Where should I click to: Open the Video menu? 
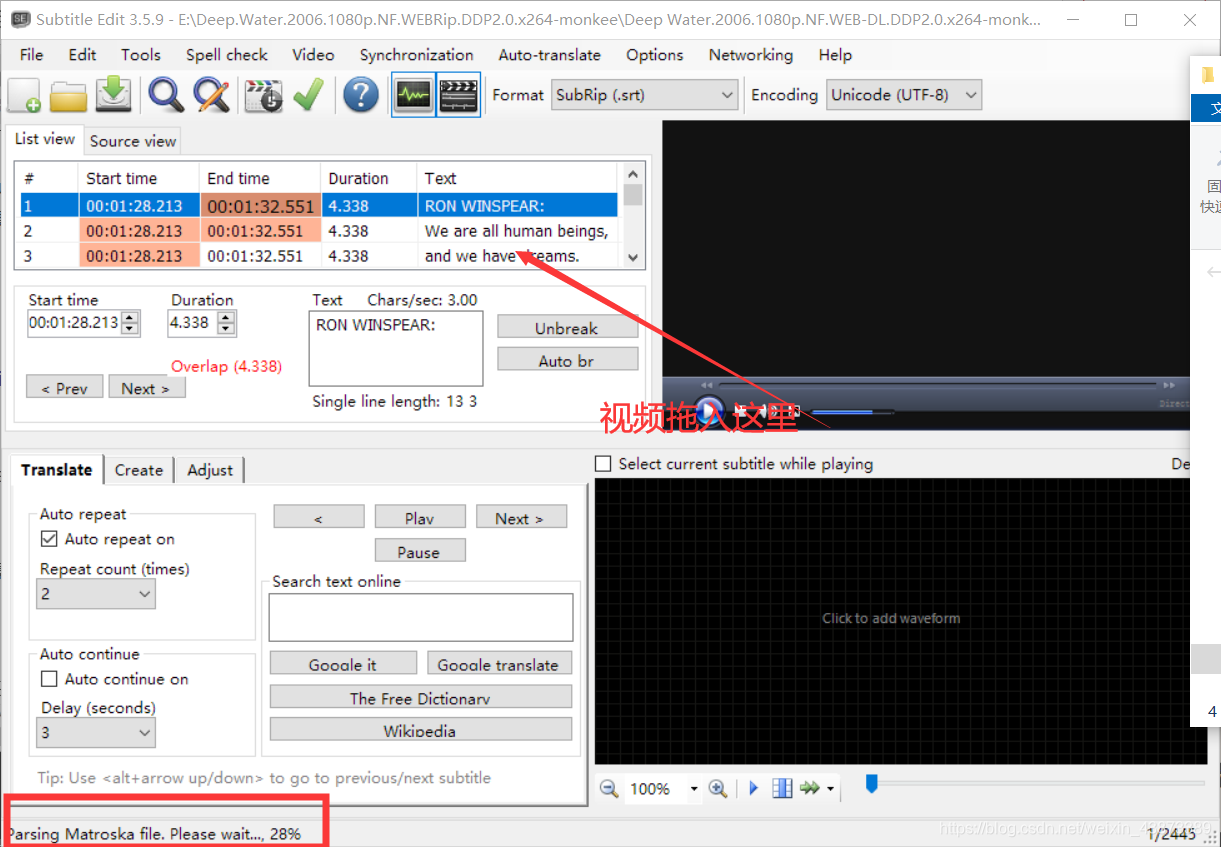tap(313, 55)
